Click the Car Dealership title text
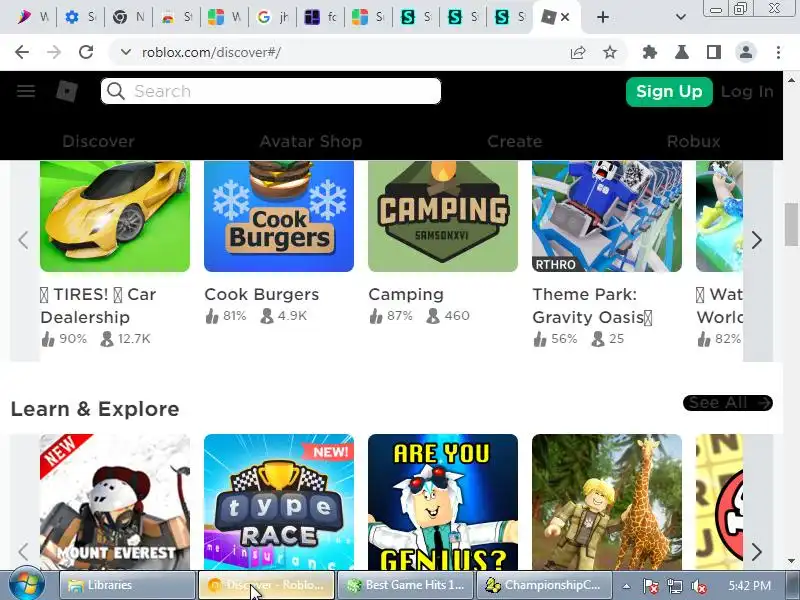Image resolution: width=800 pixels, height=600 pixels. [x=98, y=306]
